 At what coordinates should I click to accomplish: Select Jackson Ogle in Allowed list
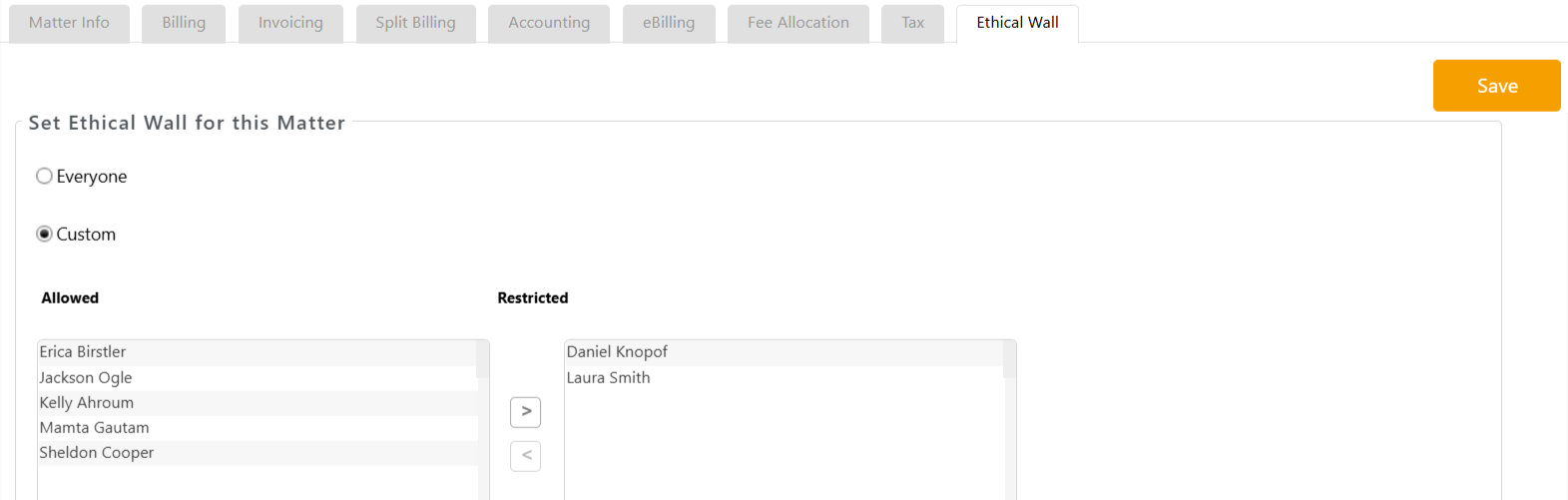[86, 378]
